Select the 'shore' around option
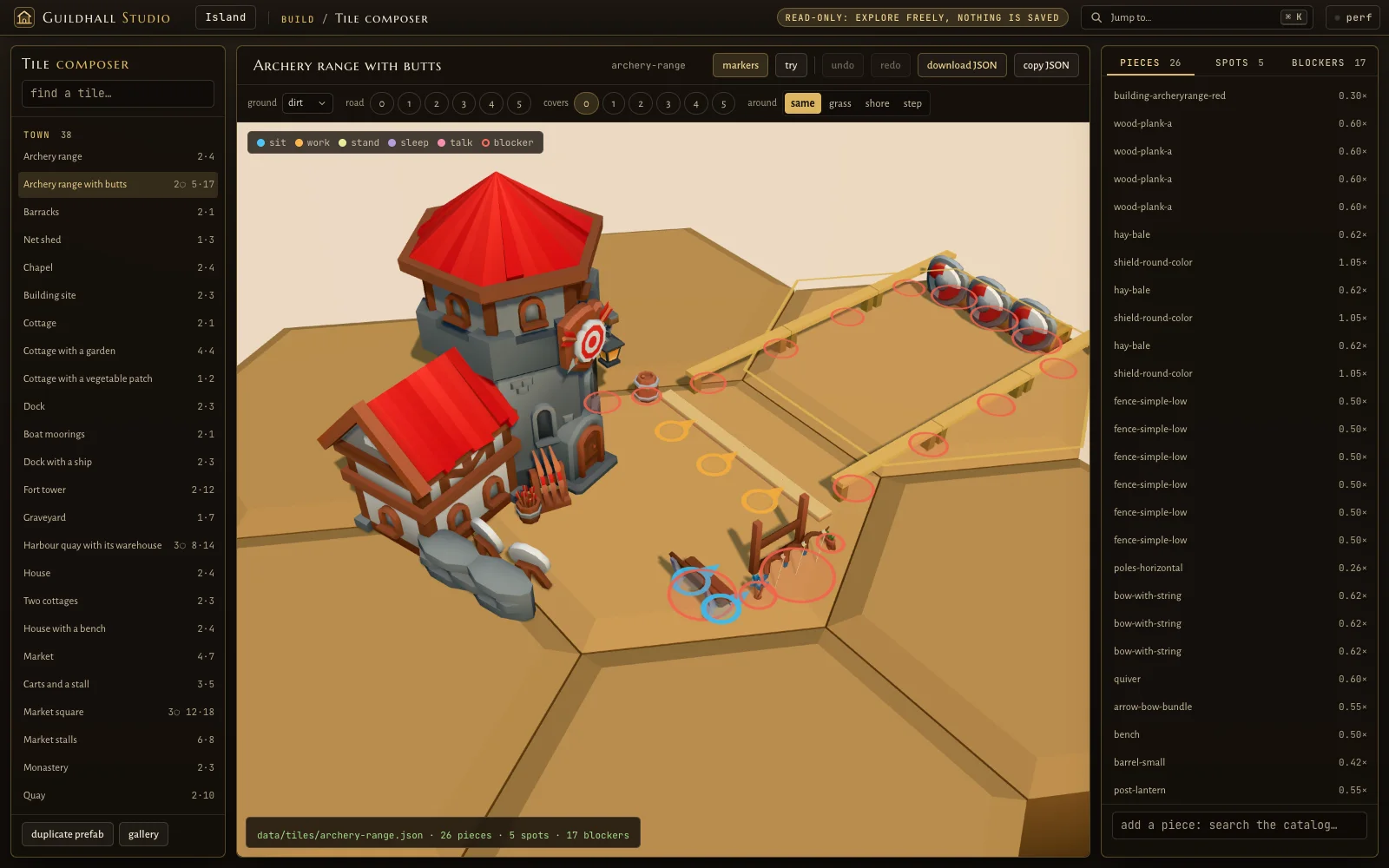Screen dimensions: 1389x868 [877, 103]
